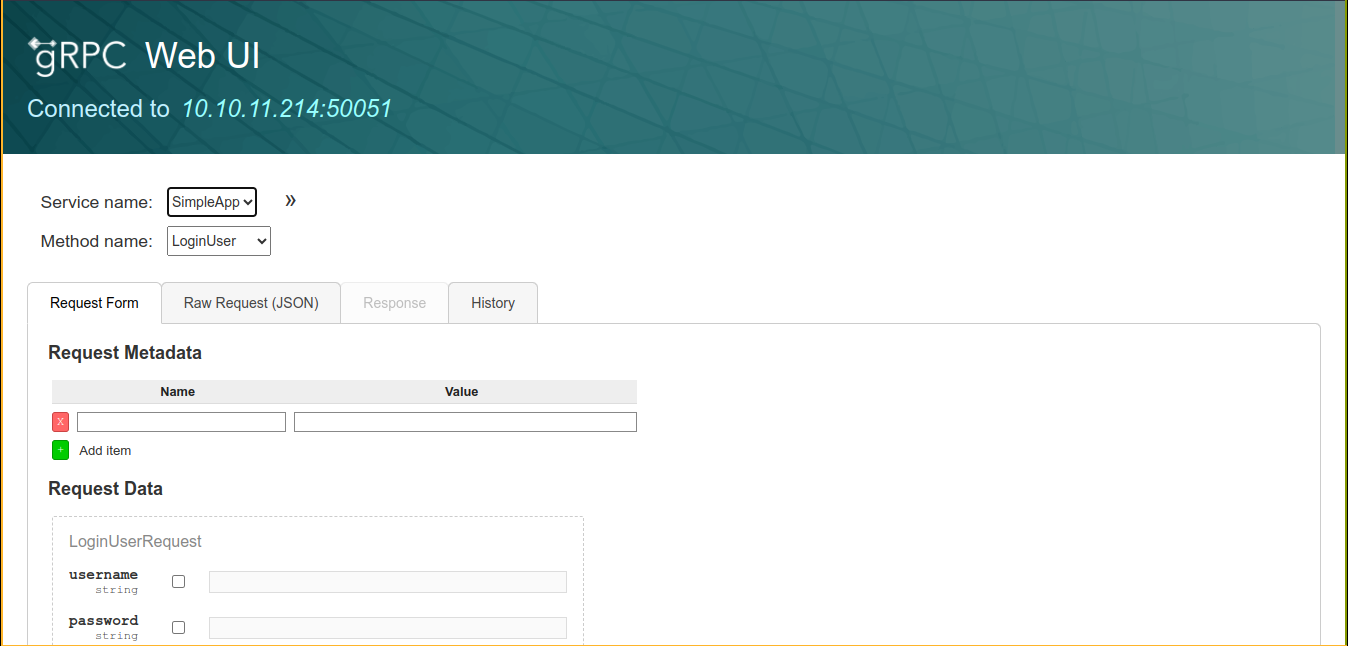This screenshot has height=646, width=1348.
Task: Open the Method name dropdown
Action: (x=218, y=241)
